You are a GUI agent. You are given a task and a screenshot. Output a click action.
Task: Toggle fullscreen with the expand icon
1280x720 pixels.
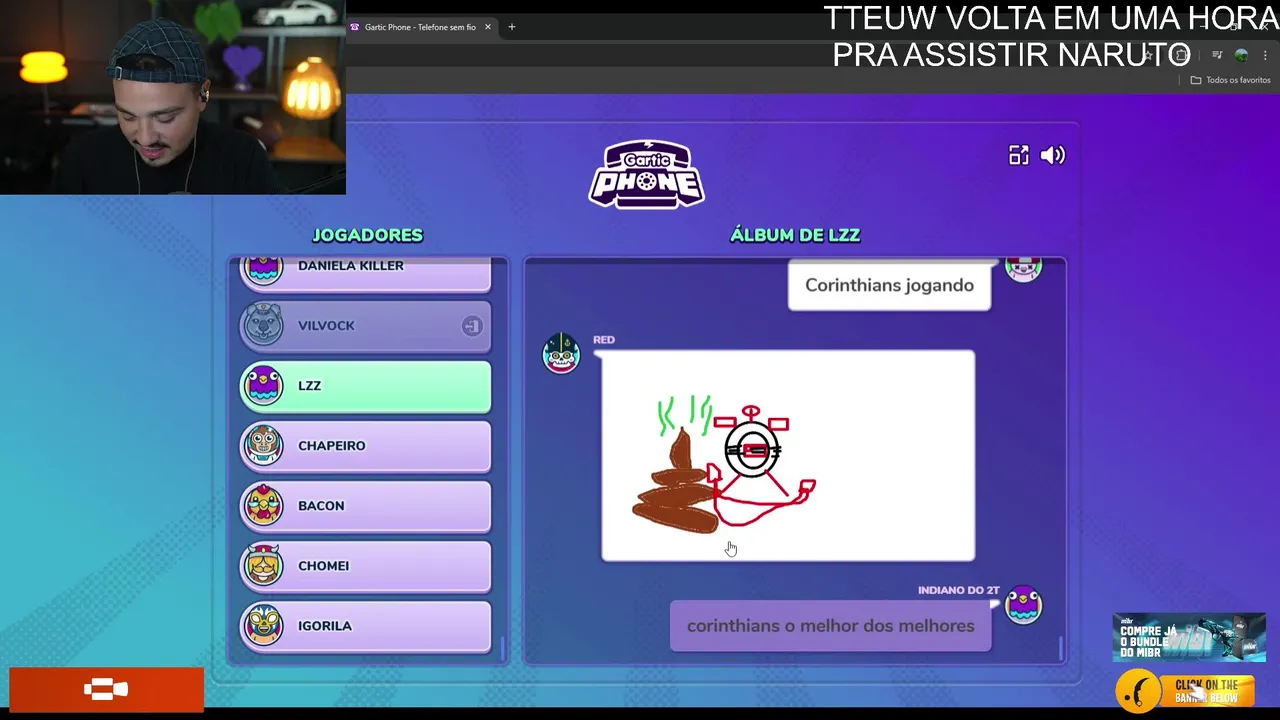pyautogui.click(x=1018, y=155)
